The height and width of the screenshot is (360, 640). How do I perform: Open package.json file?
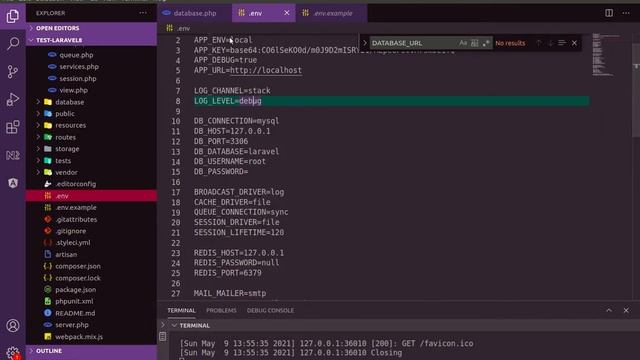coord(76,289)
